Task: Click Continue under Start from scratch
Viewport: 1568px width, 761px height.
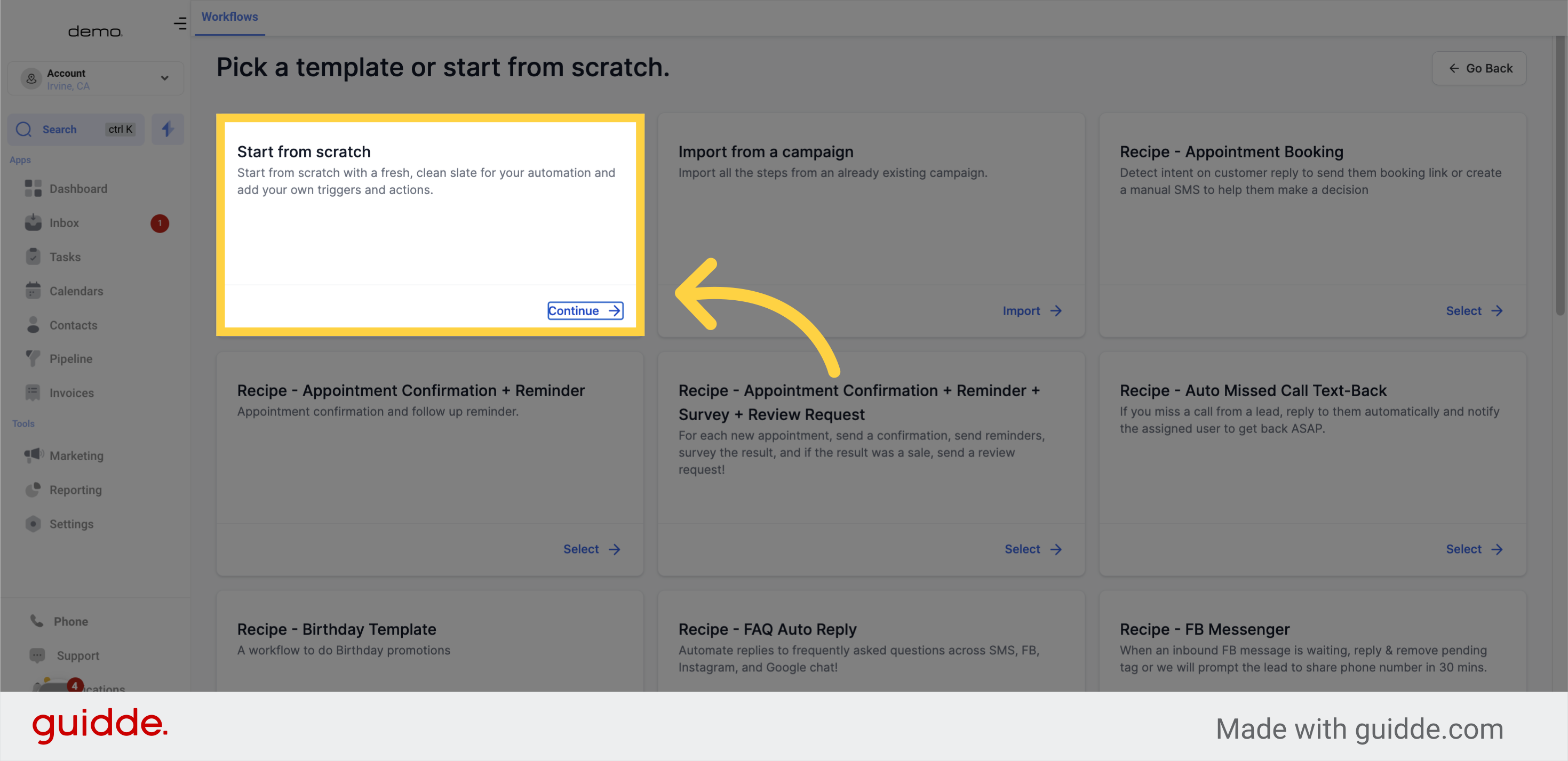Action: 584,310
